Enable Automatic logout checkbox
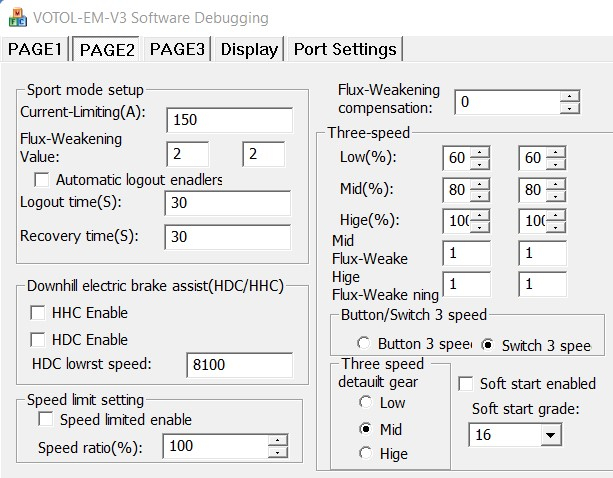 [x=42, y=180]
